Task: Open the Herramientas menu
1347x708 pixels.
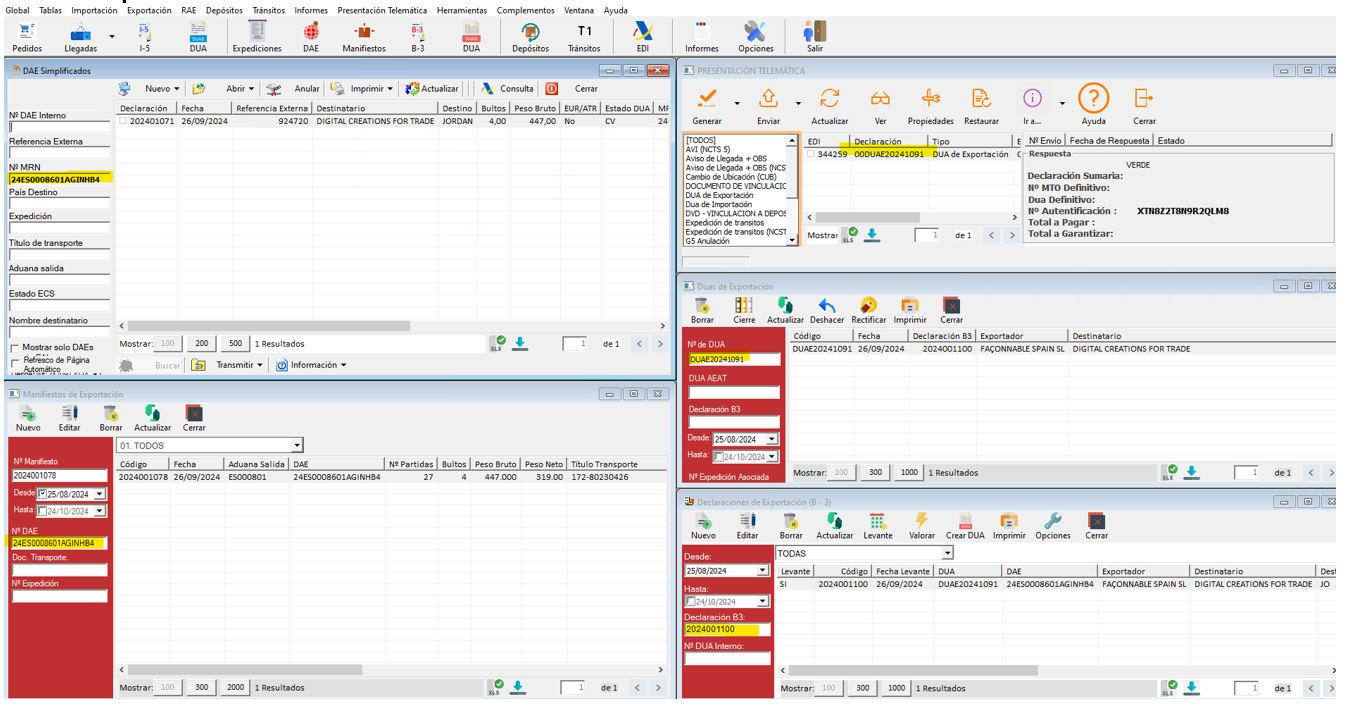Action: coord(461,10)
